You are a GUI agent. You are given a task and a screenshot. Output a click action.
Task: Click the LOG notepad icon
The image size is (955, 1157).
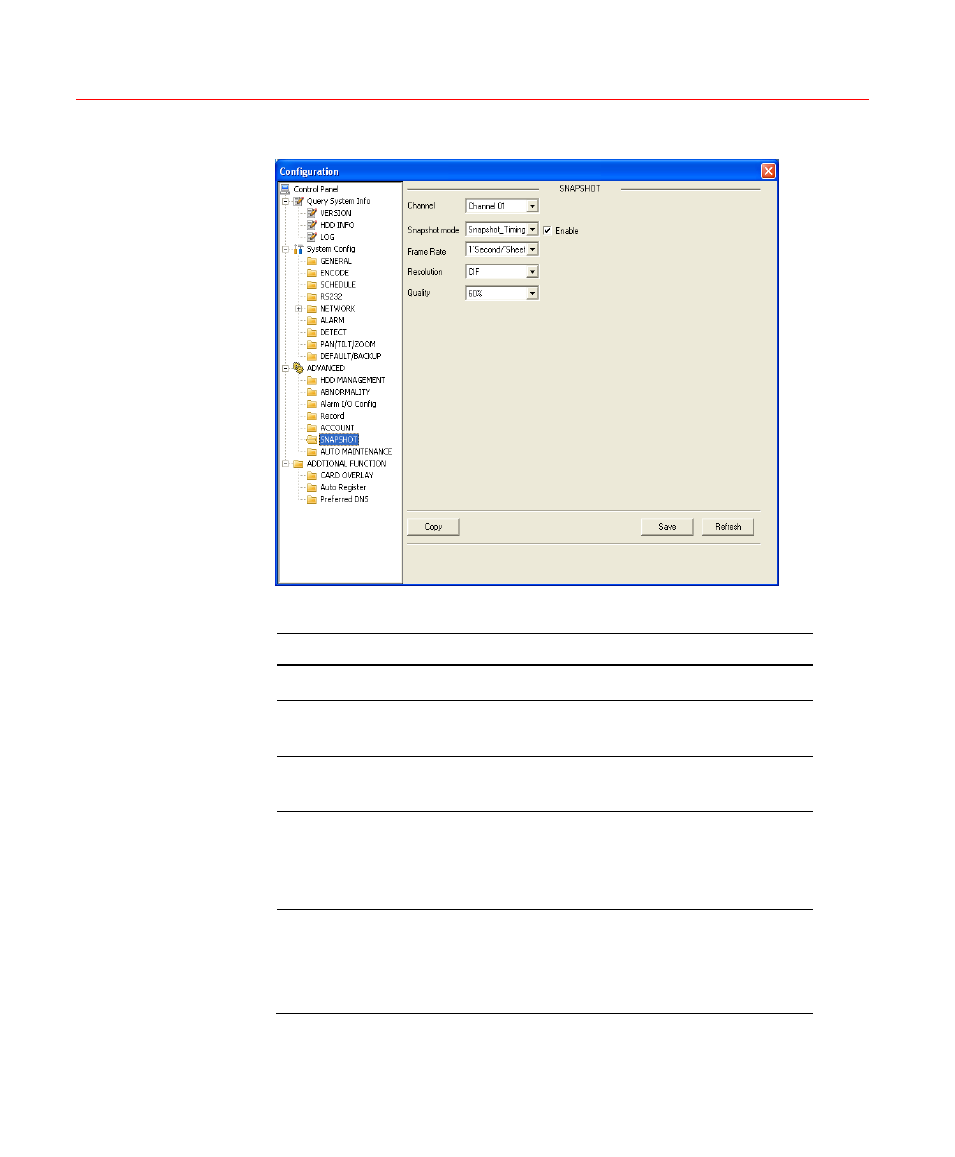311,237
